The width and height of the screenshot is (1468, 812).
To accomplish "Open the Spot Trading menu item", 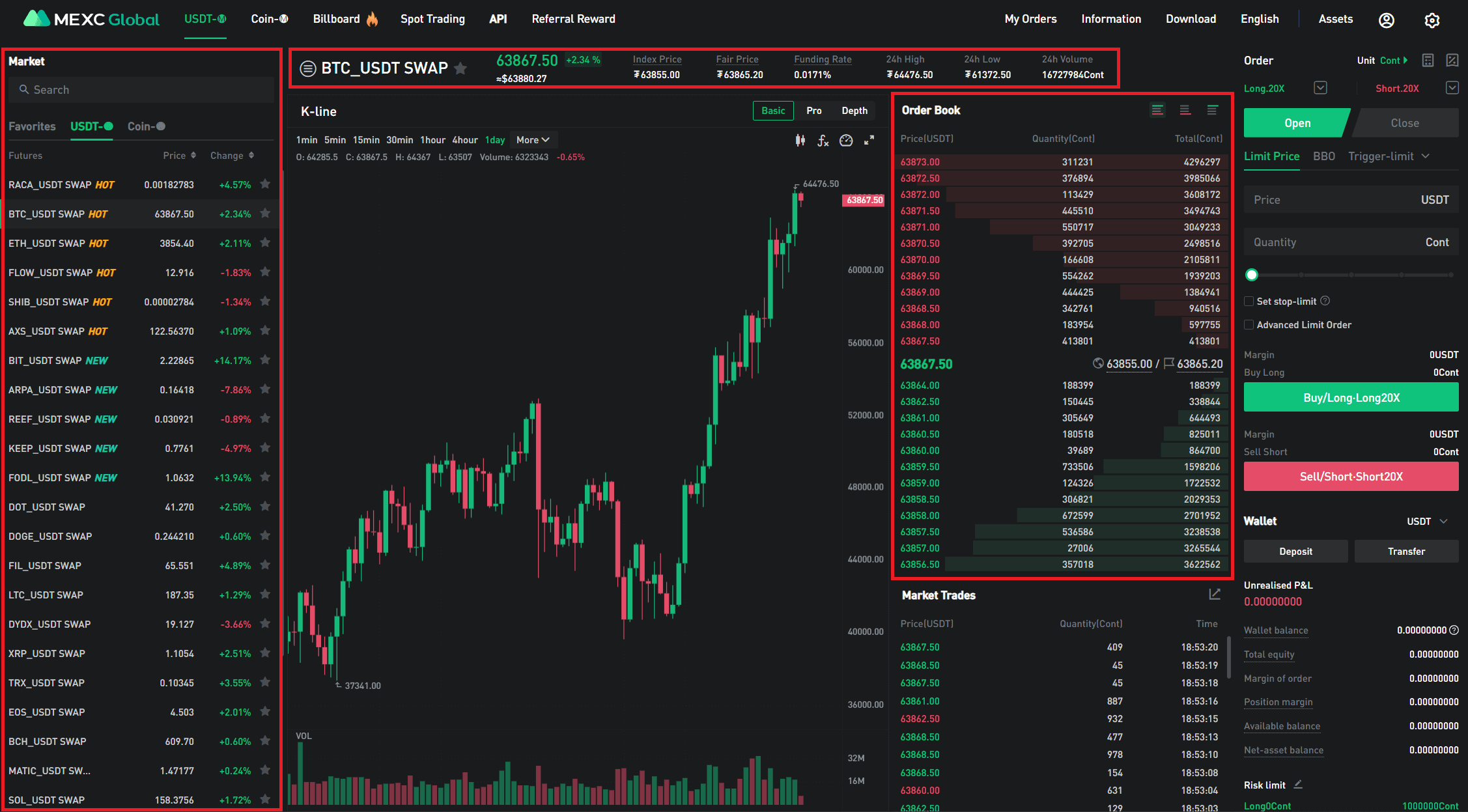I will [432, 18].
